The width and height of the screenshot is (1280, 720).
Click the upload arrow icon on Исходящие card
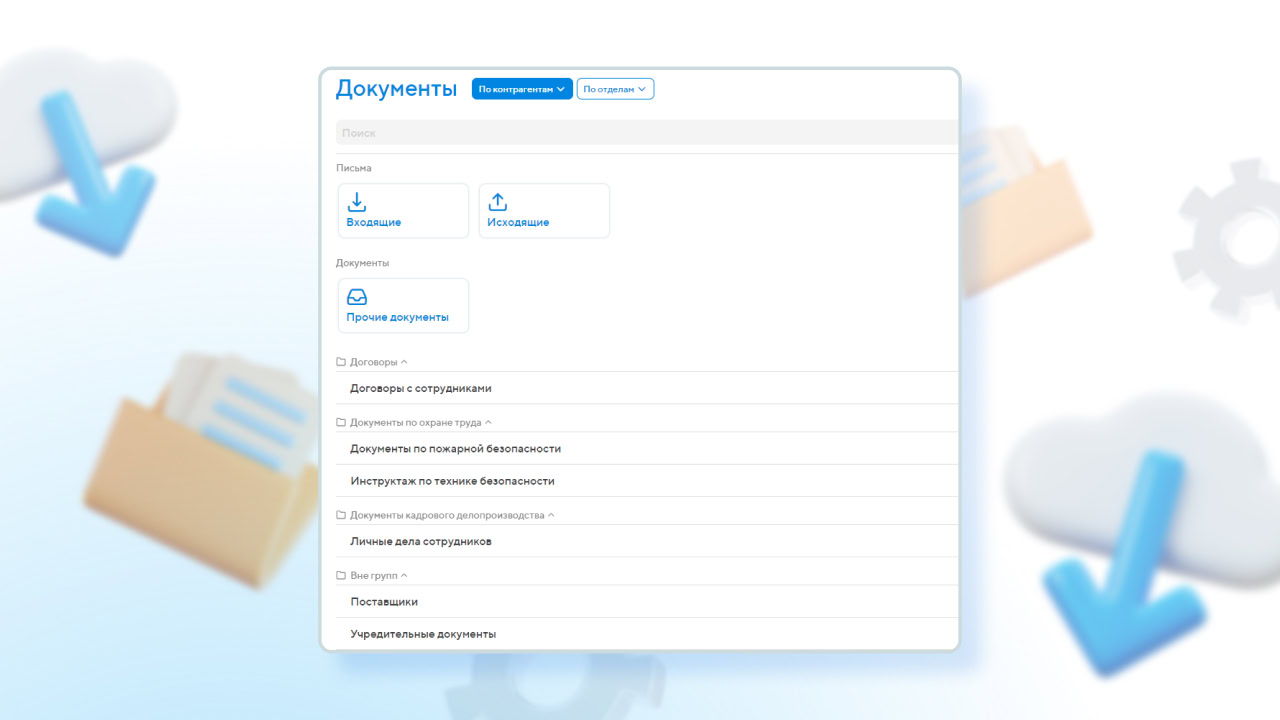point(497,201)
